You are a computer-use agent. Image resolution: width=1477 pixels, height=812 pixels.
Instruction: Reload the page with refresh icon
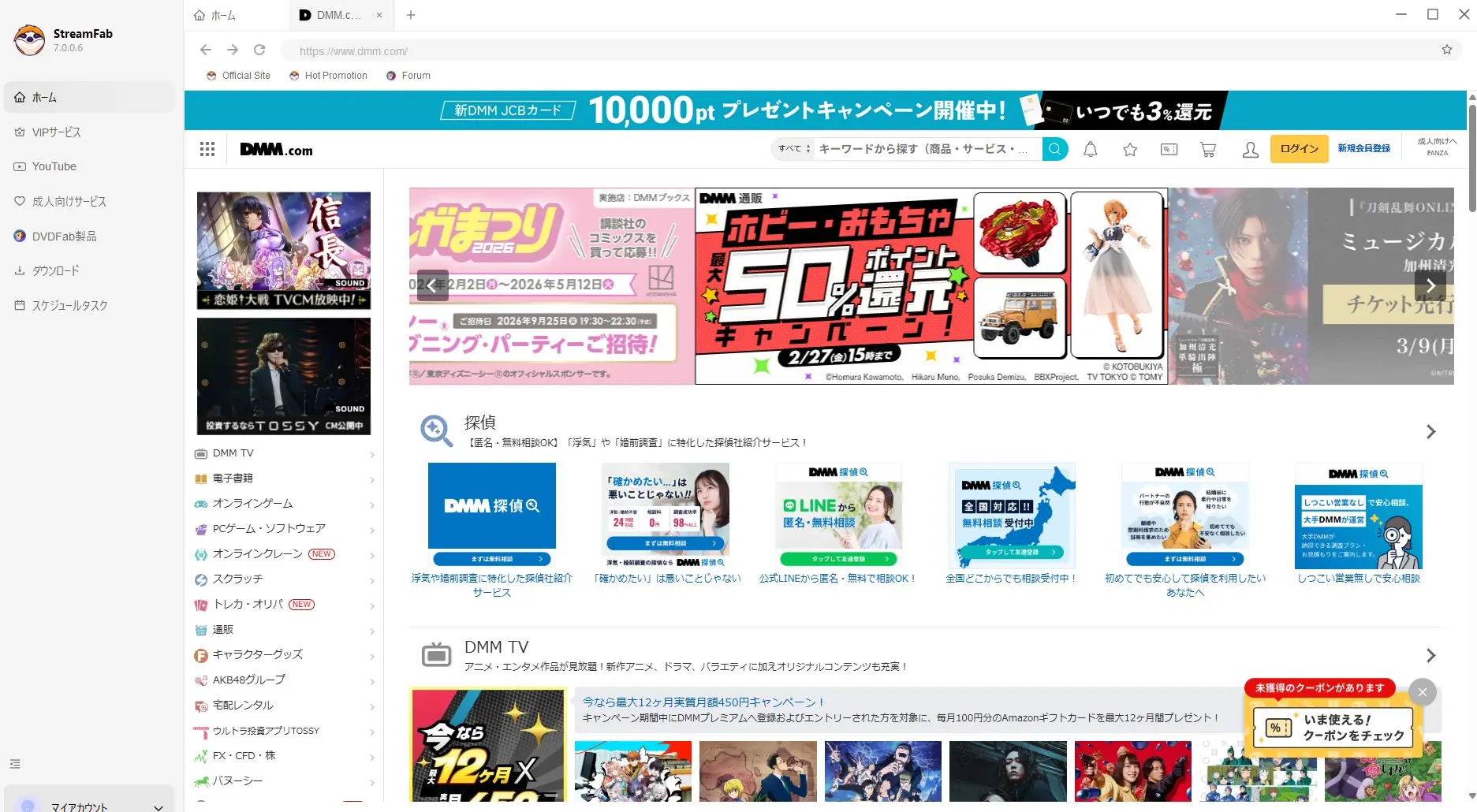click(259, 50)
